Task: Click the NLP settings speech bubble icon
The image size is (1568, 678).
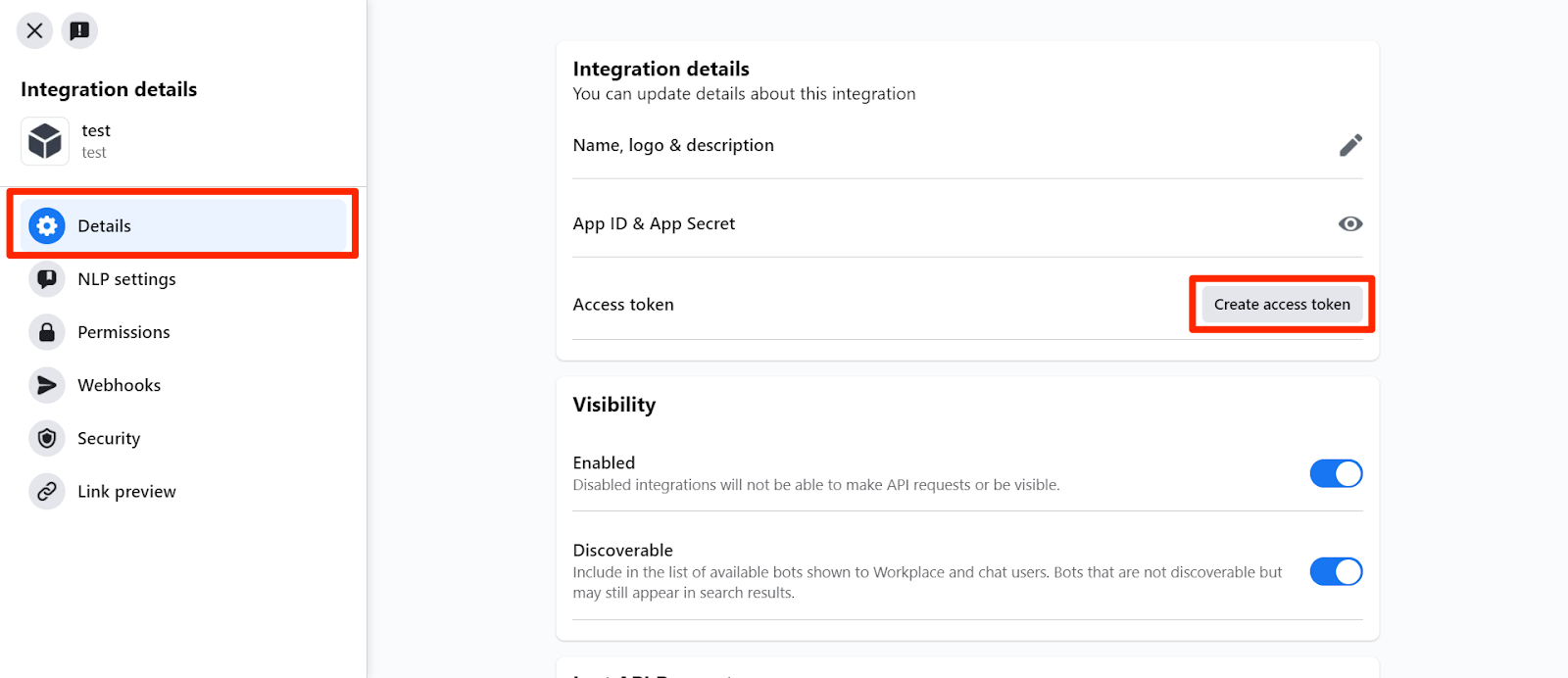Action: 46,279
